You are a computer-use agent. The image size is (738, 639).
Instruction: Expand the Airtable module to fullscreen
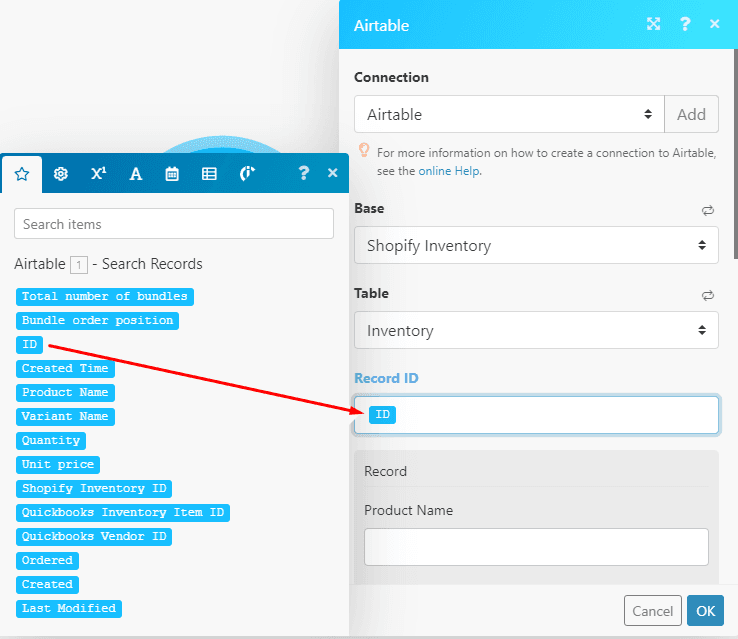click(653, 25)
